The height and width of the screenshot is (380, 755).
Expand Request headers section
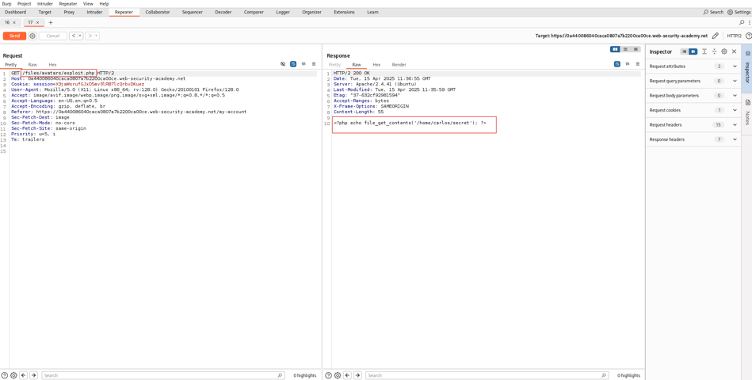pos(735,125)
